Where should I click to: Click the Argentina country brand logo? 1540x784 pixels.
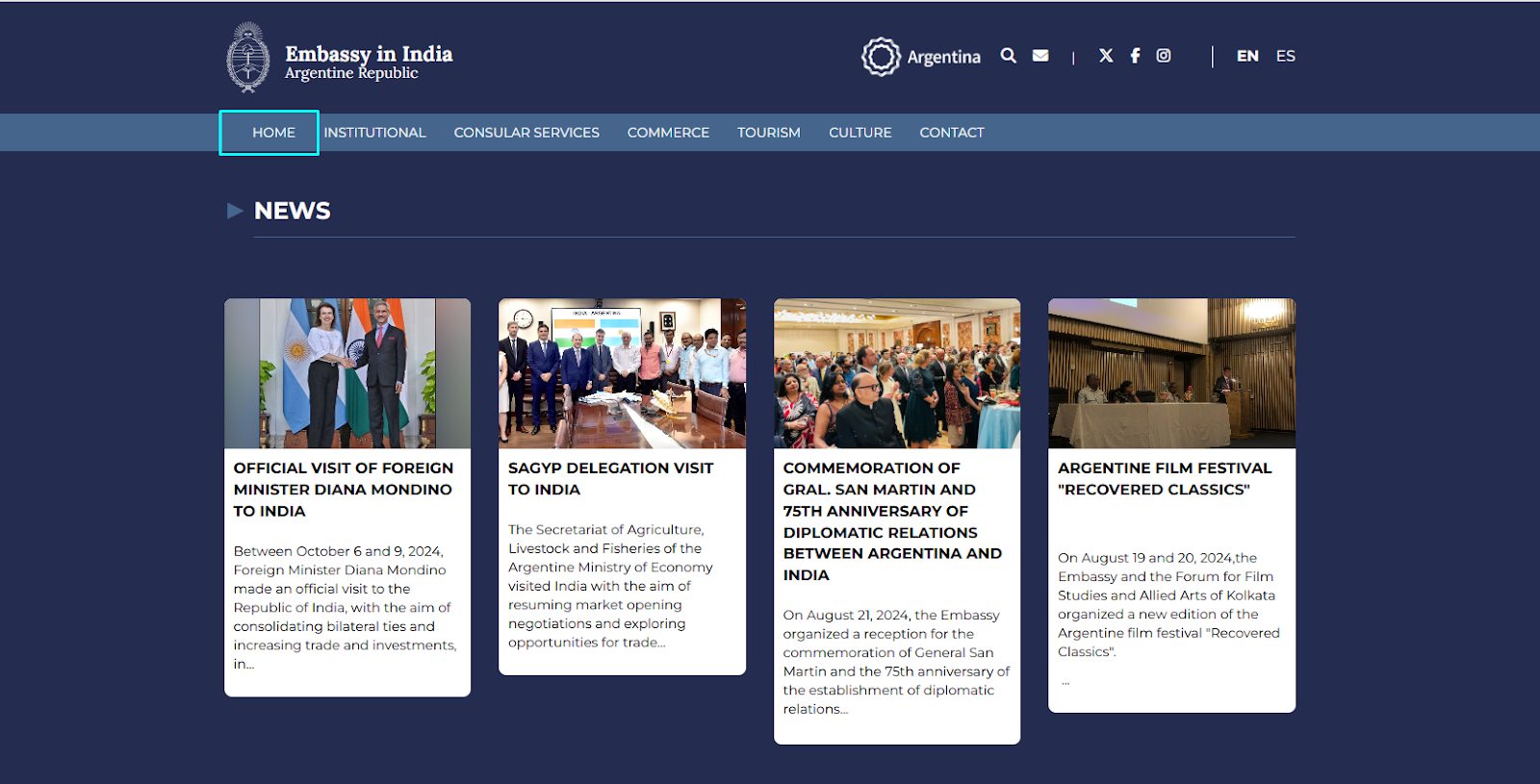click(921, 57)
